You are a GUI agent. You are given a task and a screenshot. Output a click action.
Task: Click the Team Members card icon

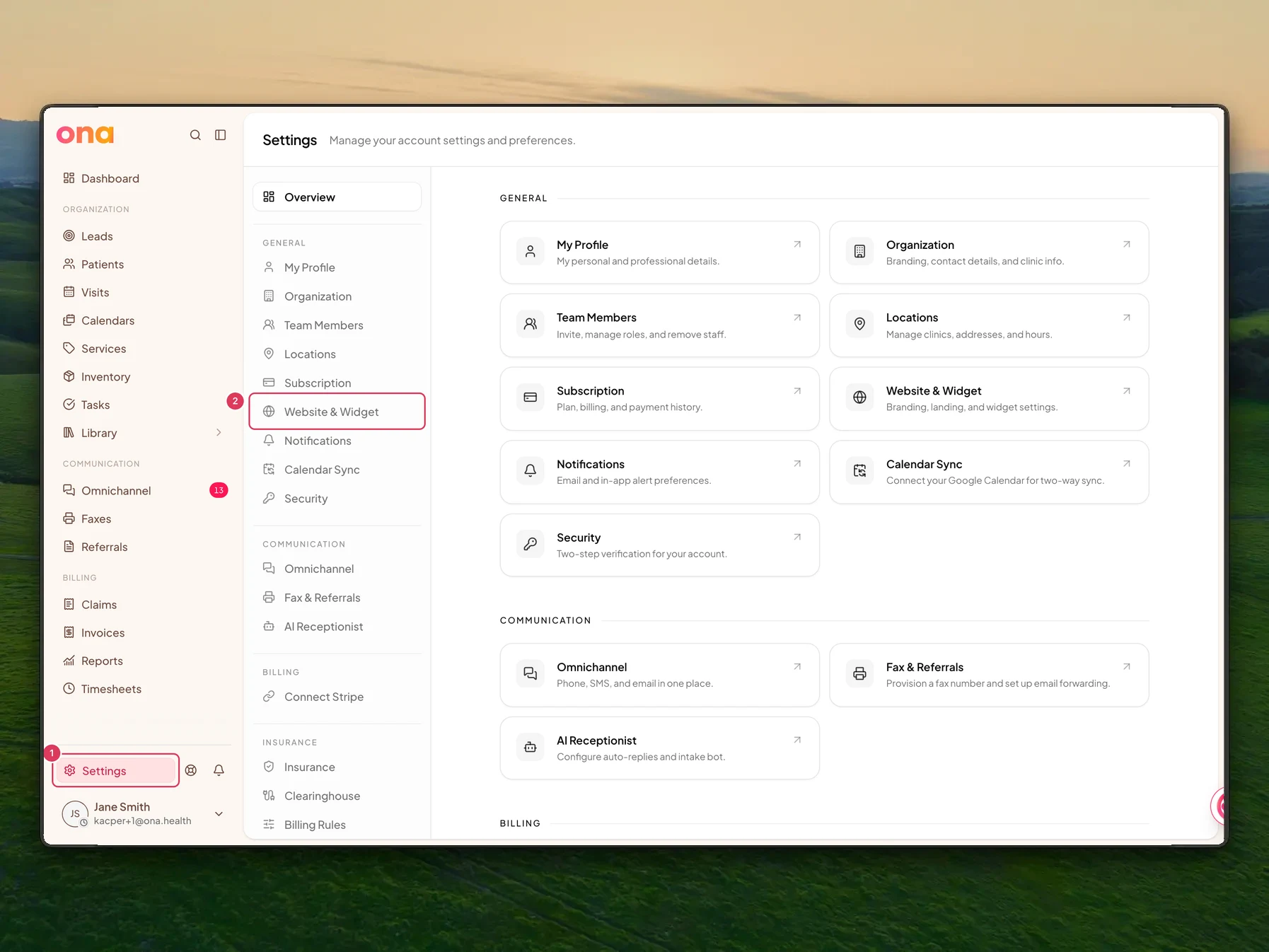(530, 324)
